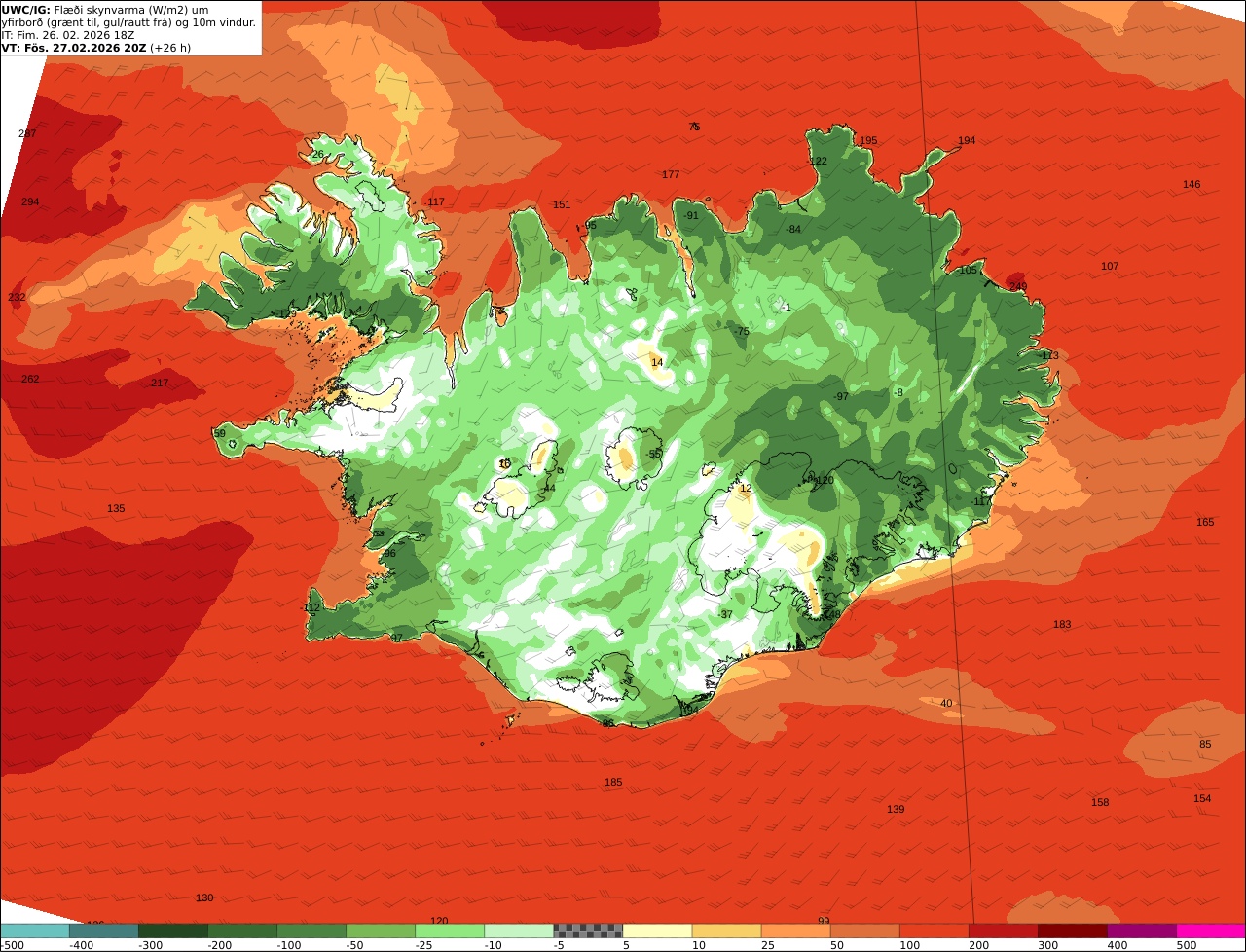The height and width of the screenshot is (952, 1246).
Task: Select the land value -8
Action: [x=898, y=392]
